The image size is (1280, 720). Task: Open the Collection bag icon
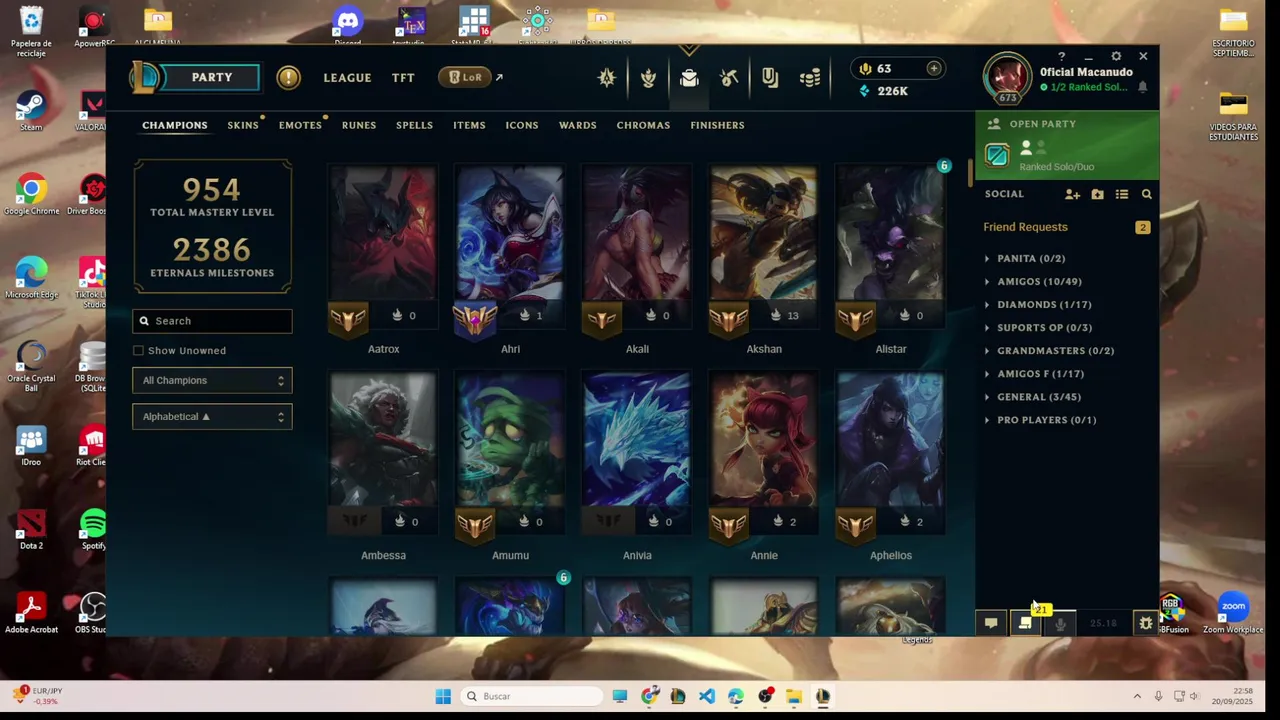689,78
